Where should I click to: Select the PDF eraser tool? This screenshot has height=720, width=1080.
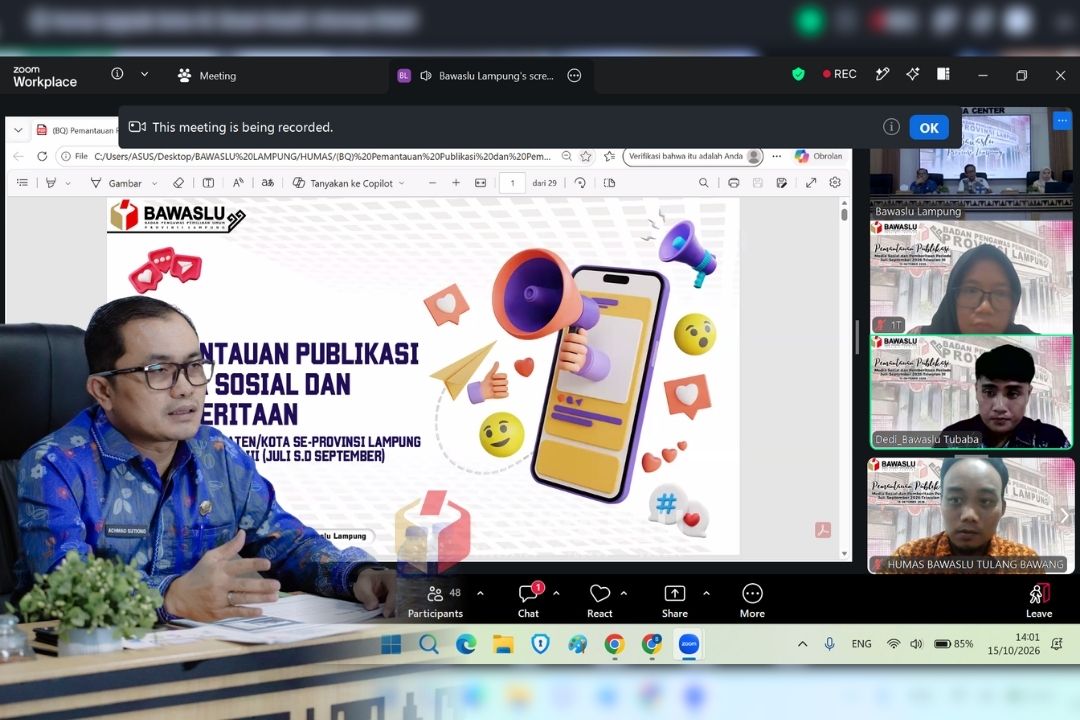[178, 183]
